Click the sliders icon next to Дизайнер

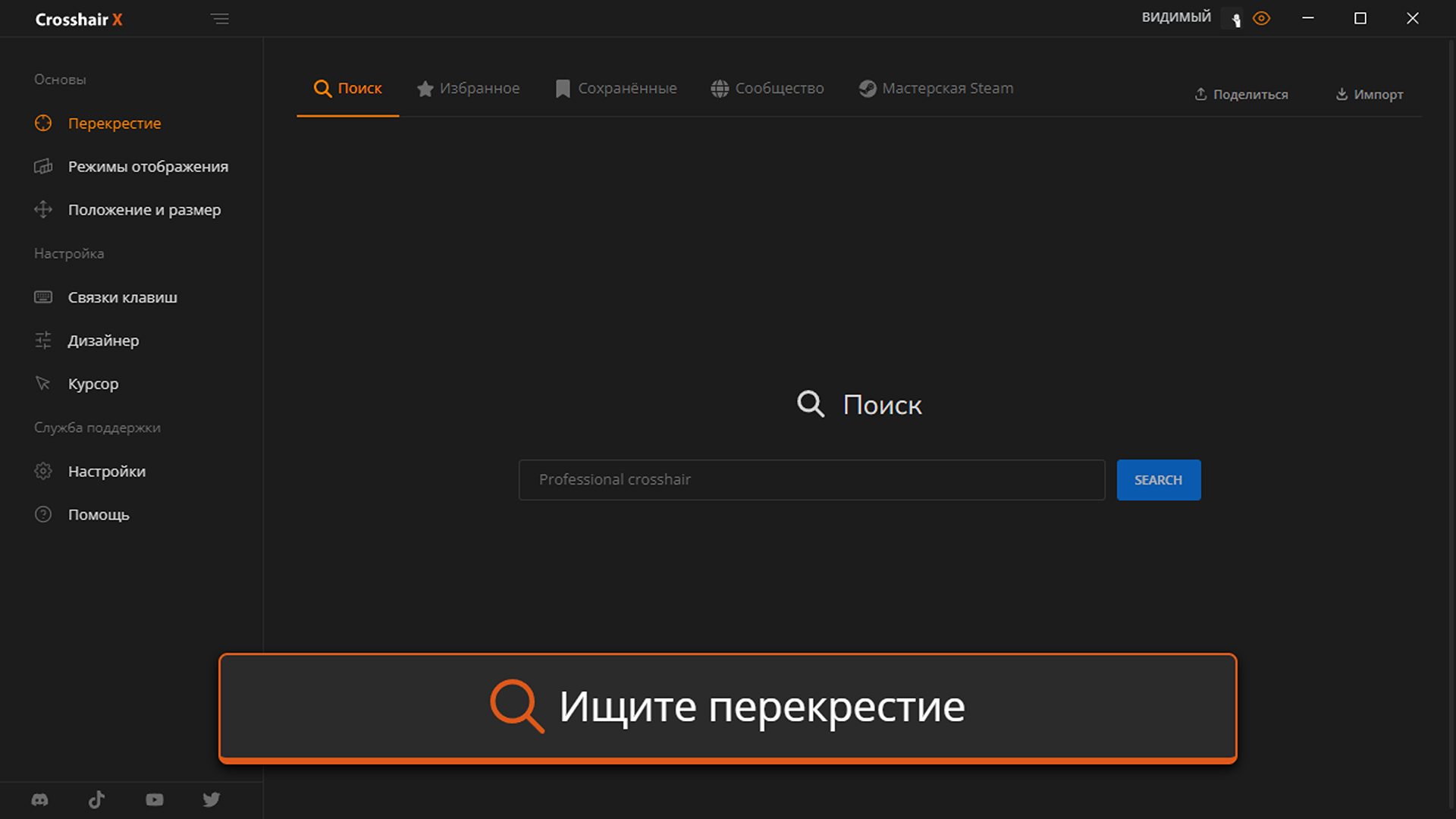(43, 340)
